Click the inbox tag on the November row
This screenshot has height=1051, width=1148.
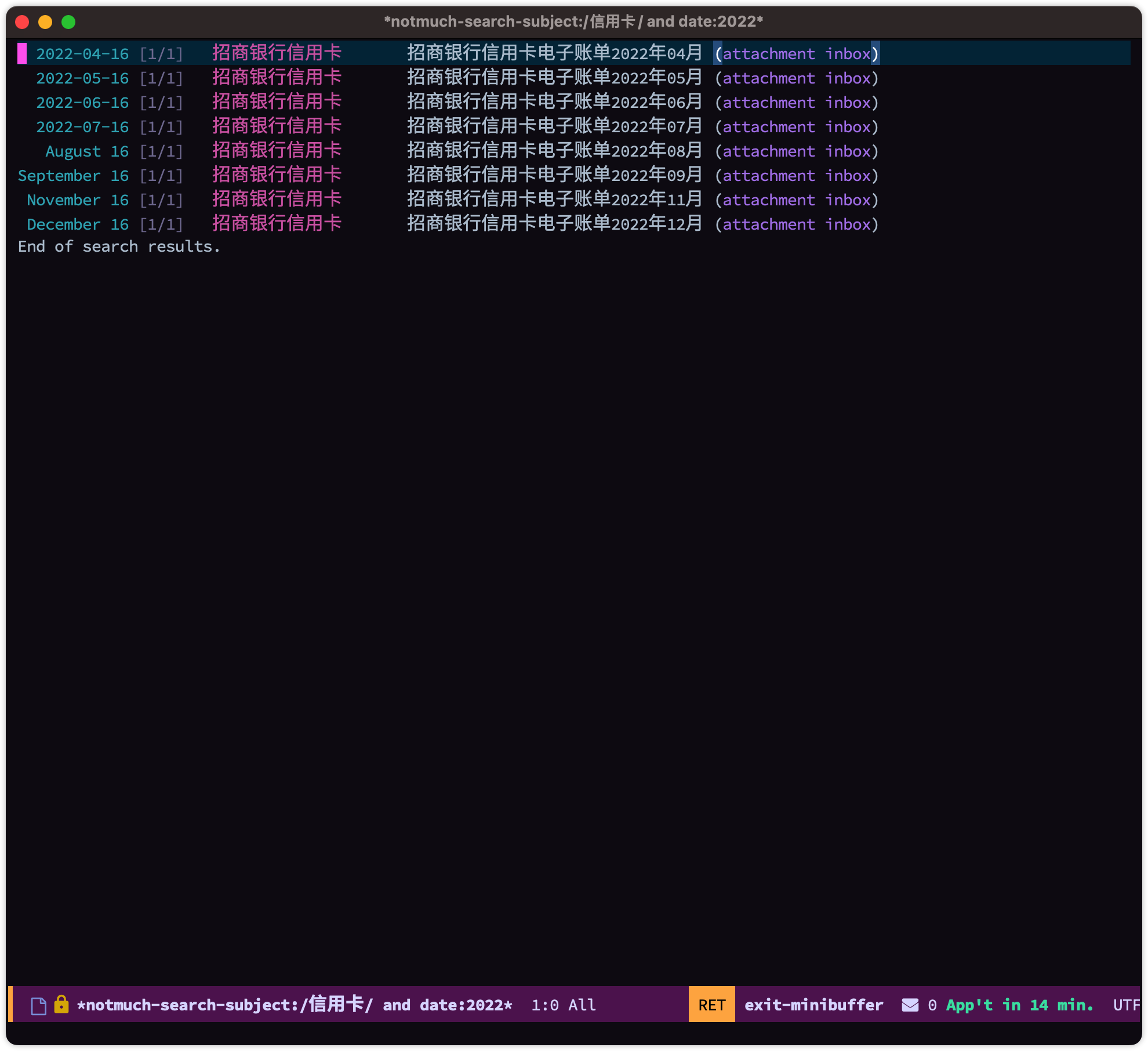tap(848, 200)
